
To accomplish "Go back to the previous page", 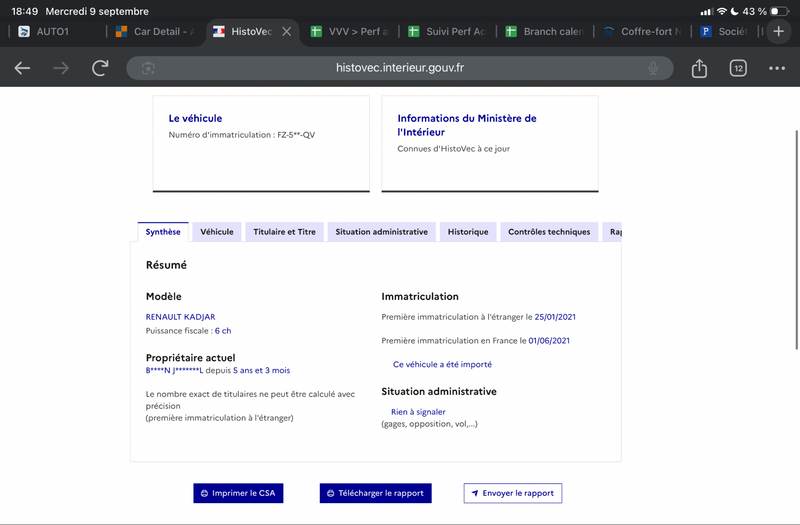I will point(22,68).
